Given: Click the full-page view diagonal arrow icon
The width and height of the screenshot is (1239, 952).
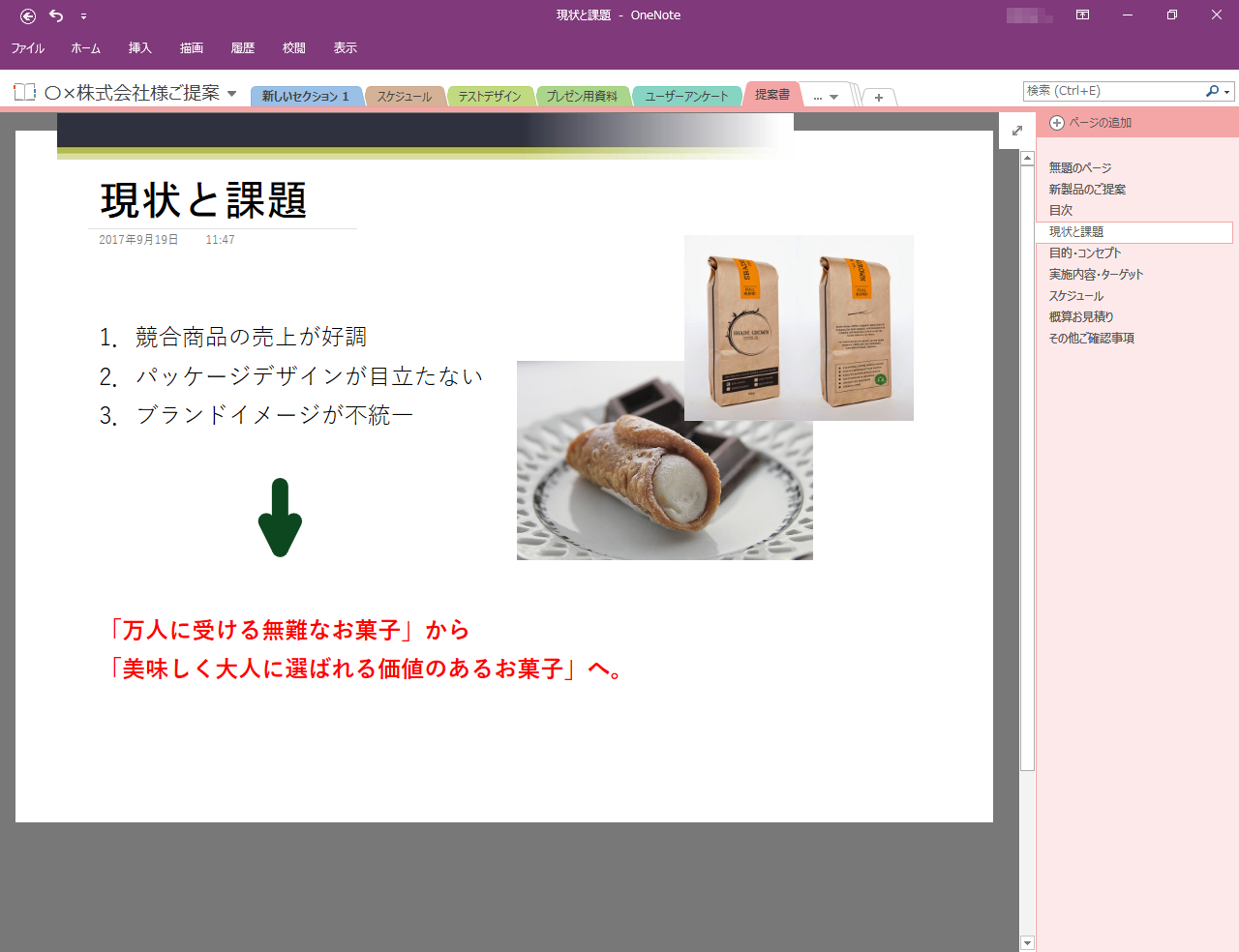Looking at the screenshot, I should 1016,130.
